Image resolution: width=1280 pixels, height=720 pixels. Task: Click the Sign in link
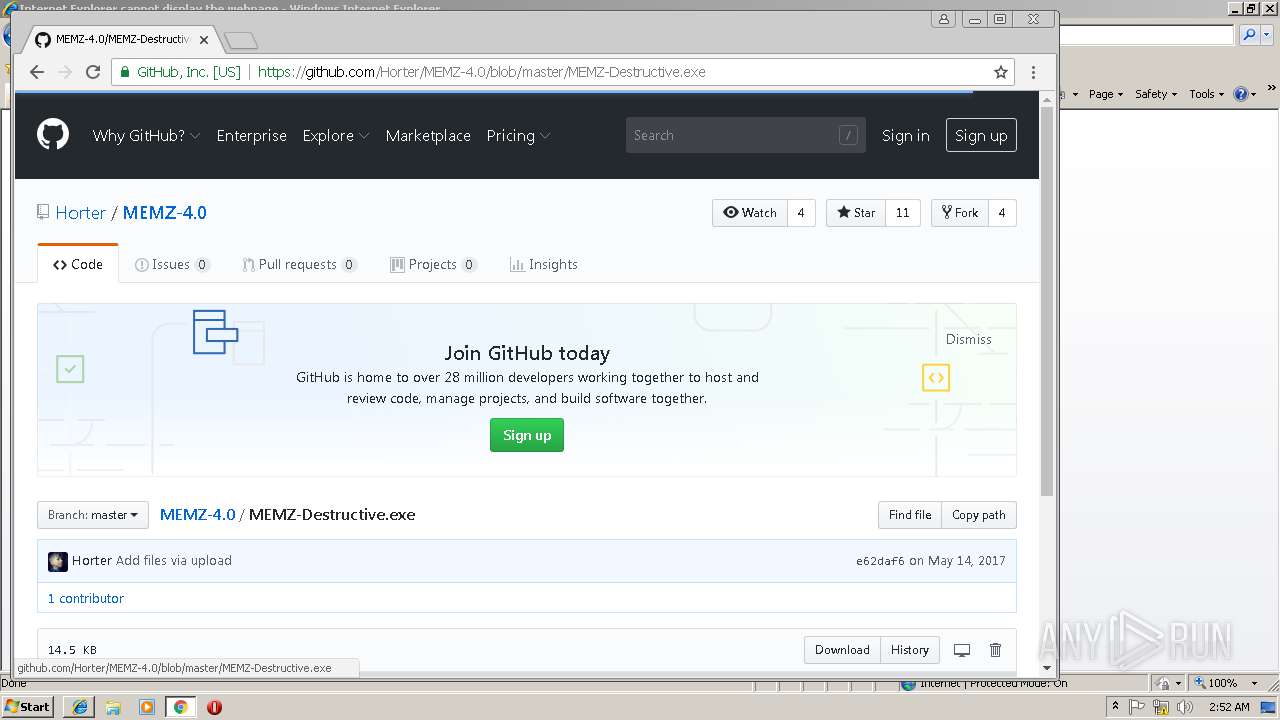click(906, 136)
